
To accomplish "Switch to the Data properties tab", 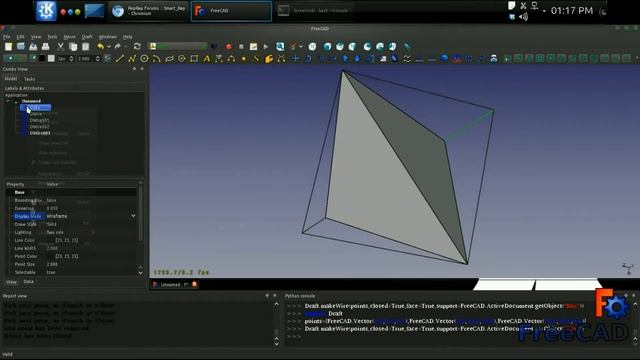I will click(28, 282).
